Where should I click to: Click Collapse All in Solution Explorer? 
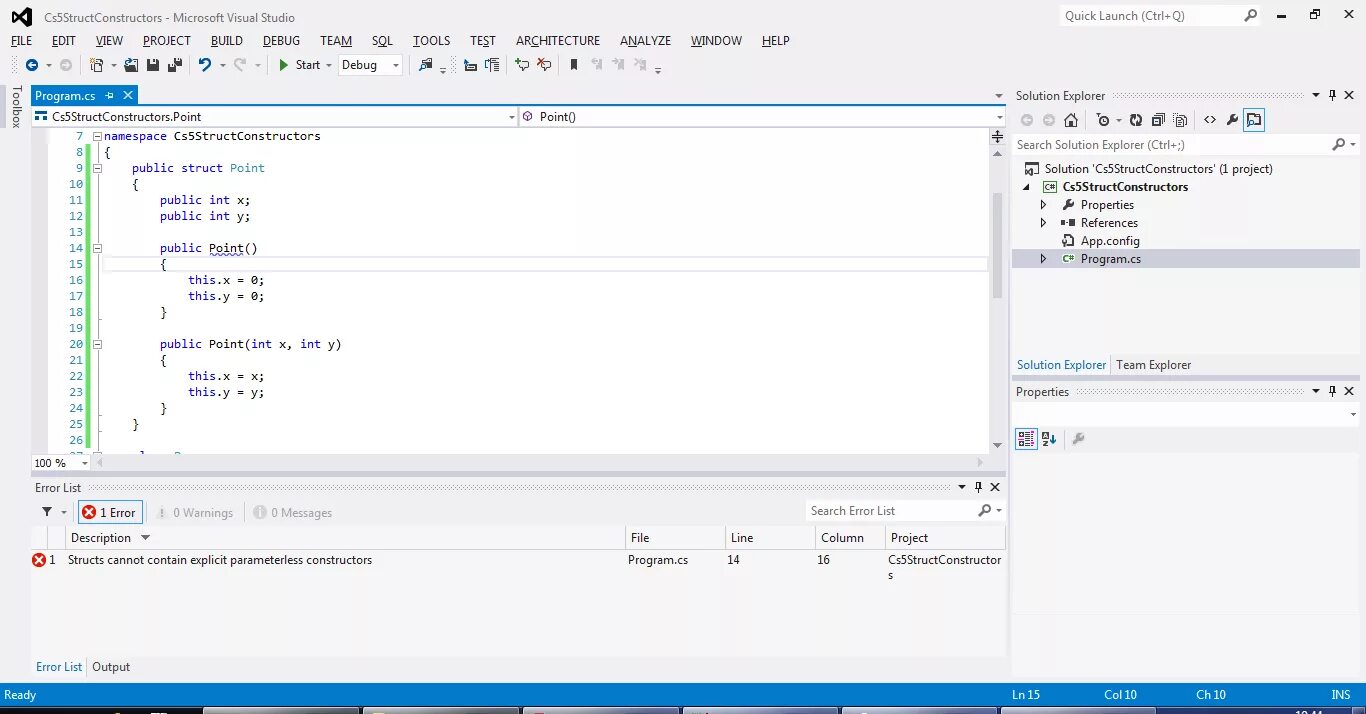tap(1158, 120)
